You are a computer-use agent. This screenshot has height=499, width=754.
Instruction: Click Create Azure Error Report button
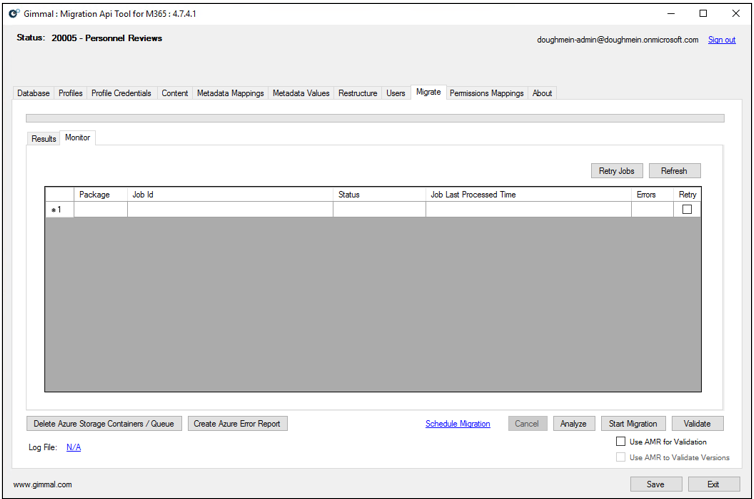click(238, 424)
